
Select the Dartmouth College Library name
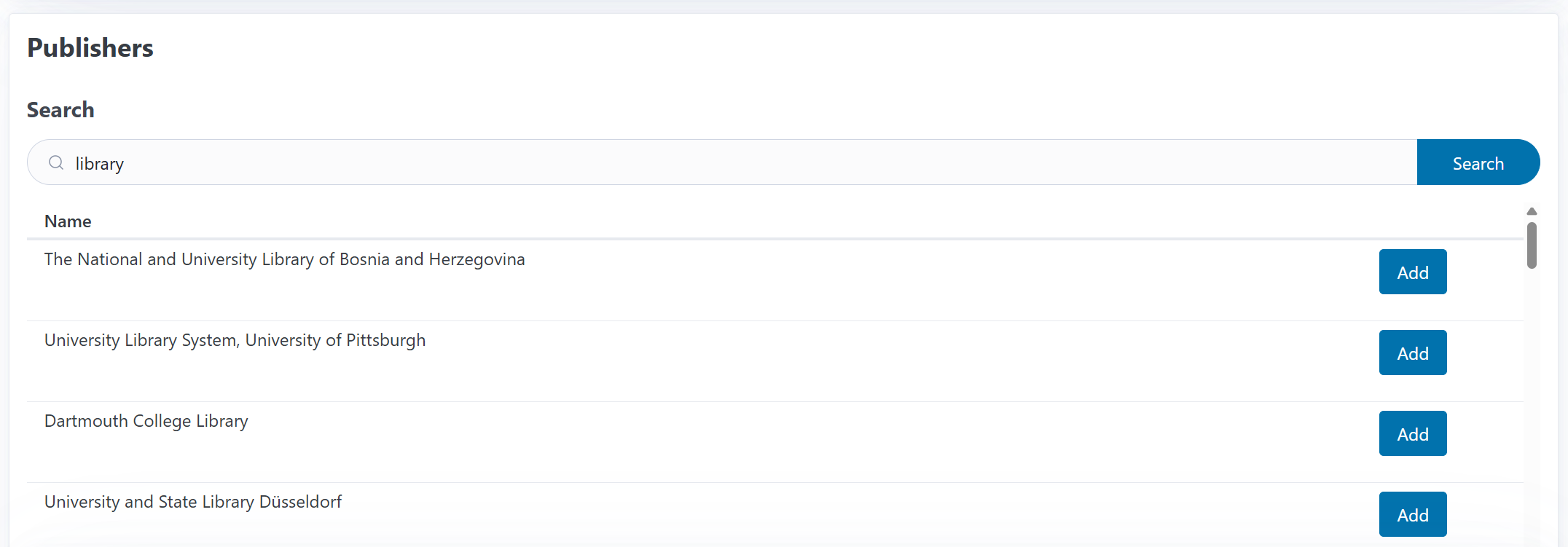pyautogui.click(x=146, y=421)
